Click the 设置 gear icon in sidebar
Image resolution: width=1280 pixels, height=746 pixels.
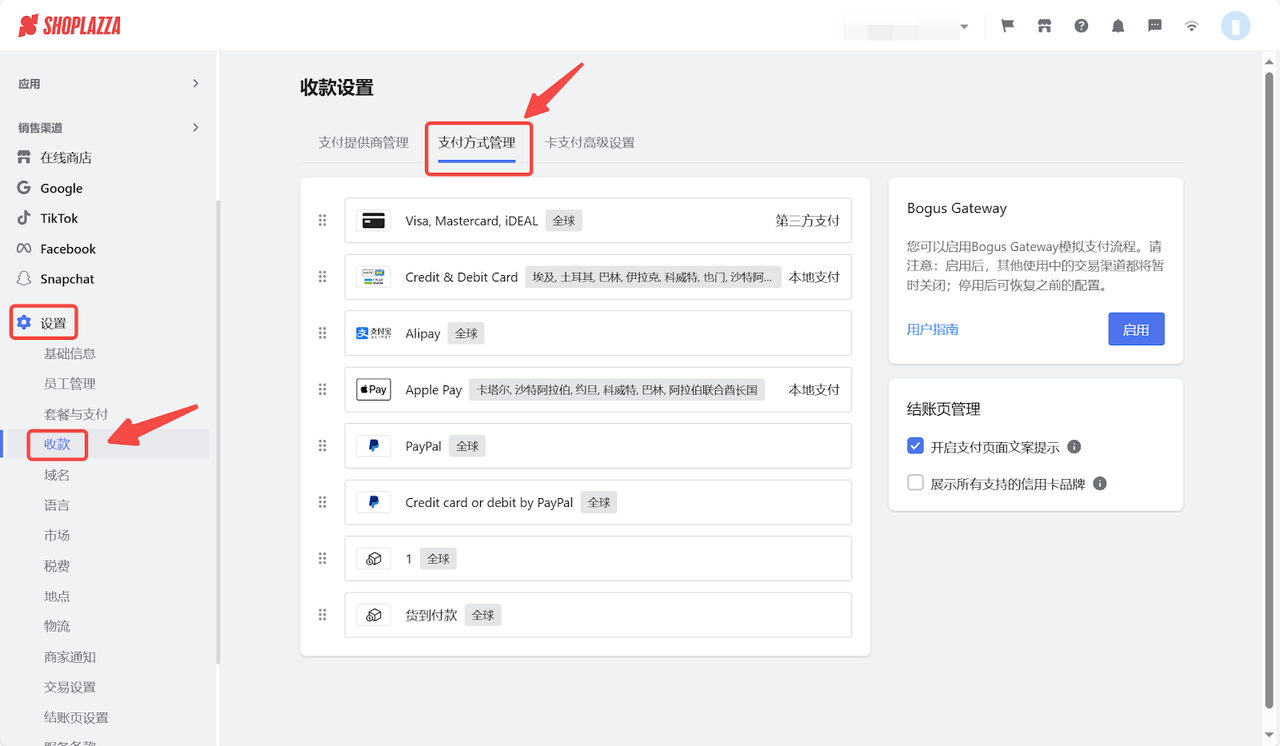(23, 322)
